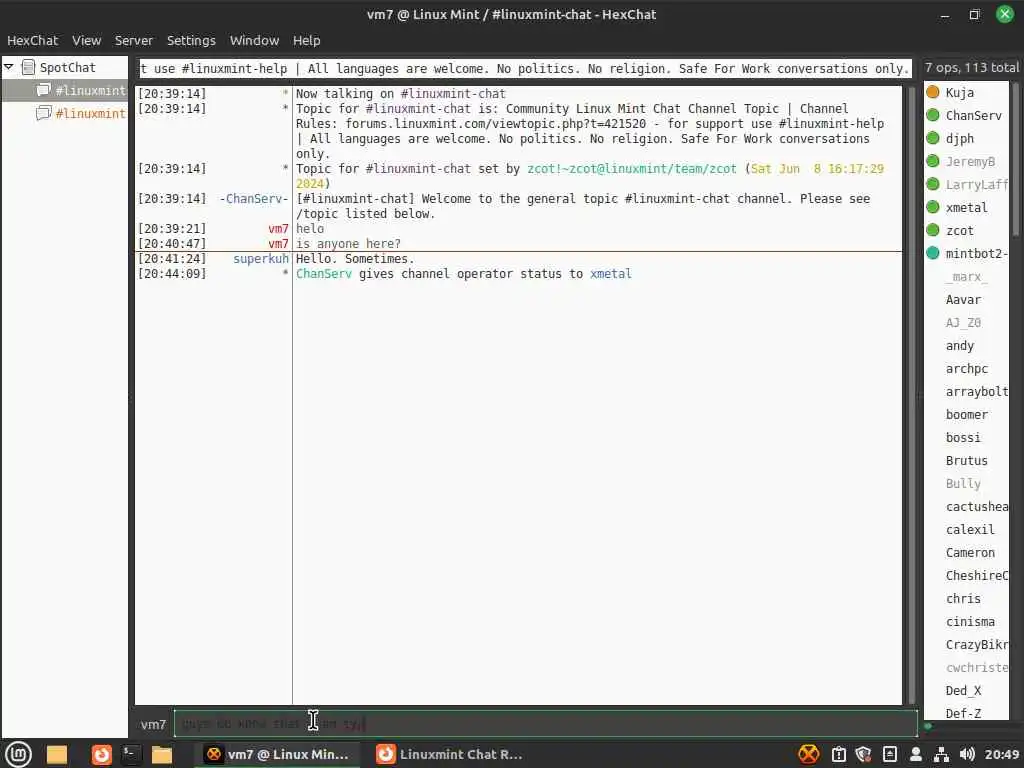Select the SpotChat server entry
The width and height of the screenshot is (1024, 768).
[x=67, y=67]
